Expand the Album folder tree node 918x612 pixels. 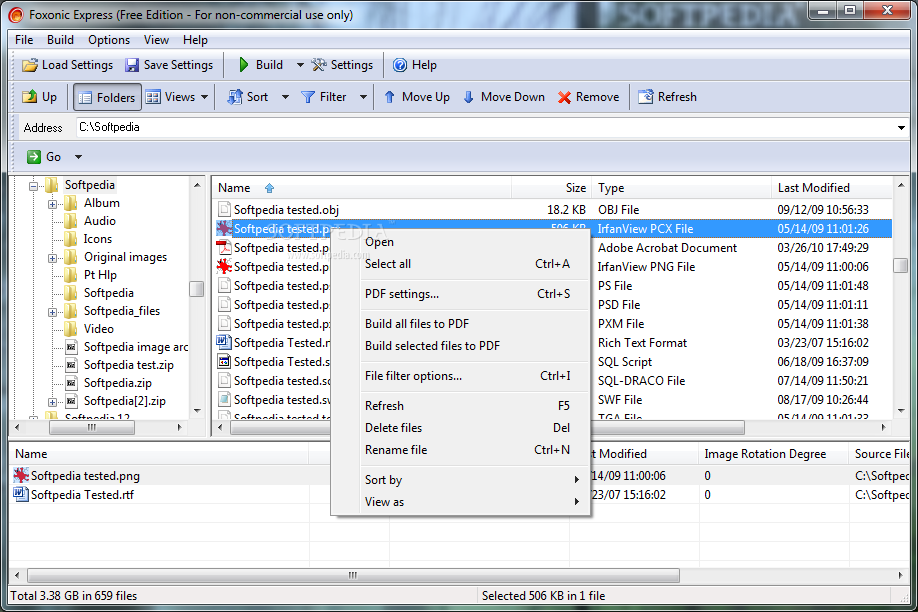(53, 204)
